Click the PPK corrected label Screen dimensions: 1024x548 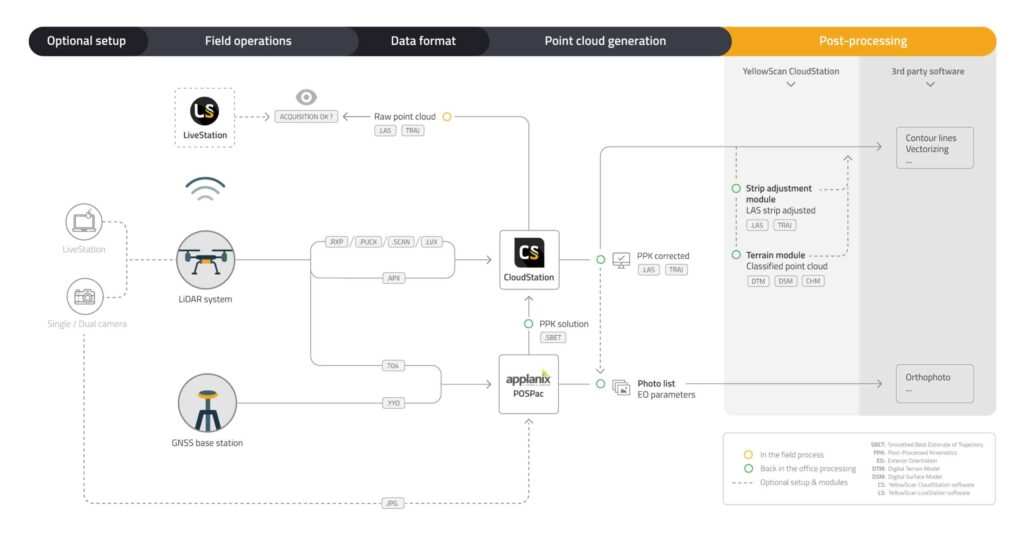(663, 256)
